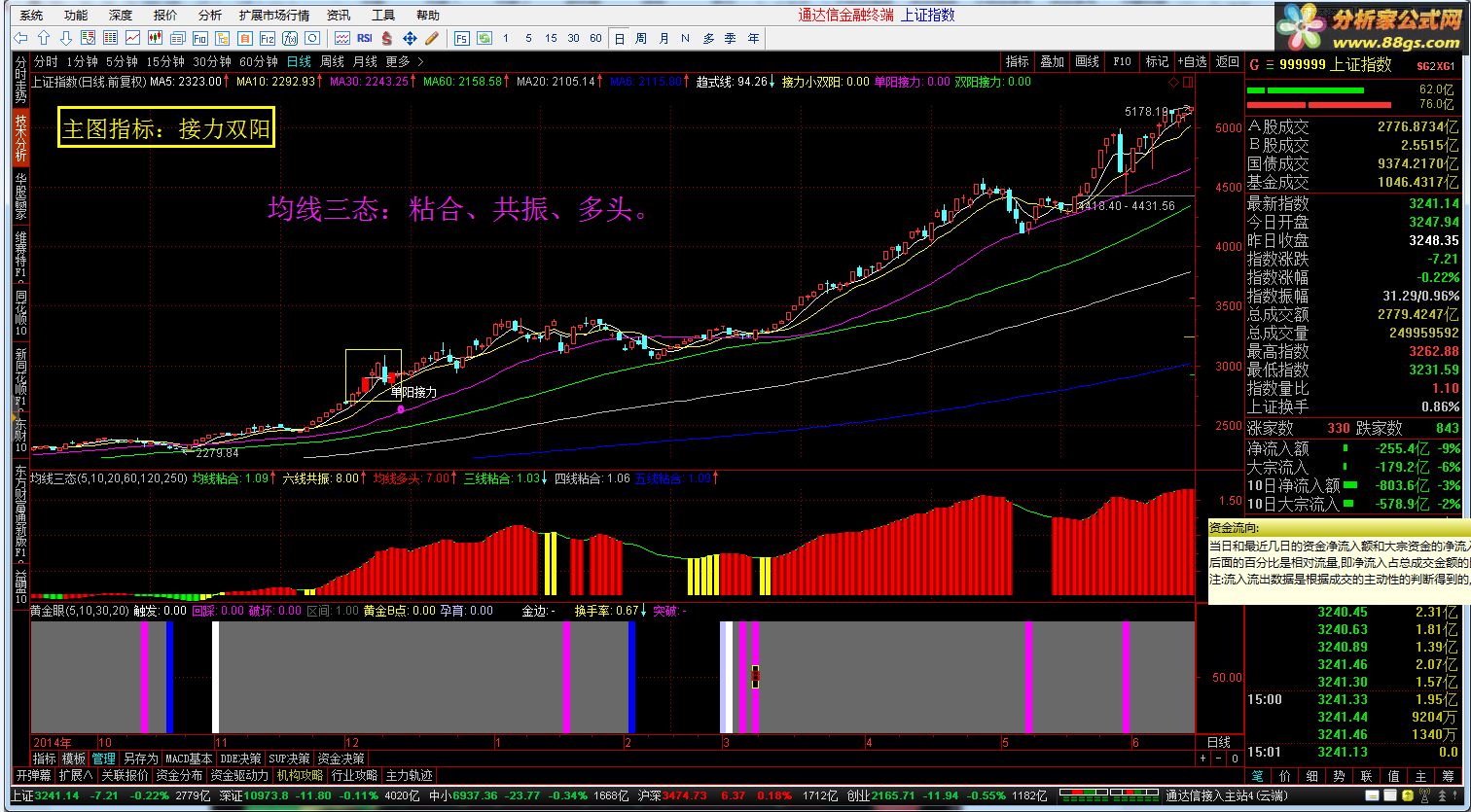
Task: Click the down arrow toolbar icon
Action: tap(66, 38)
